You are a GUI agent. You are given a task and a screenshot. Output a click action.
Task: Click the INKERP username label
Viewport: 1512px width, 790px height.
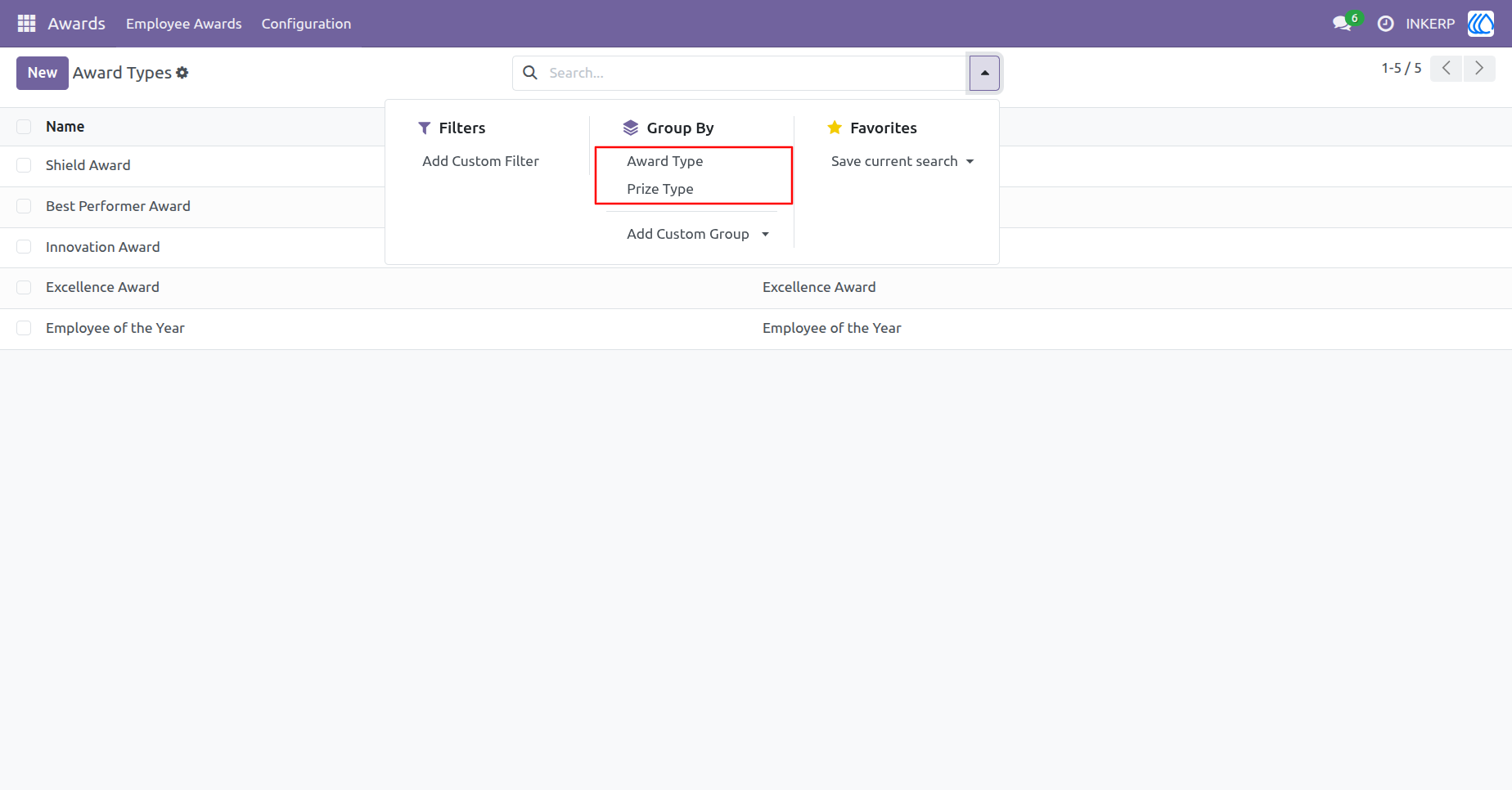(x=1430, y=24)
